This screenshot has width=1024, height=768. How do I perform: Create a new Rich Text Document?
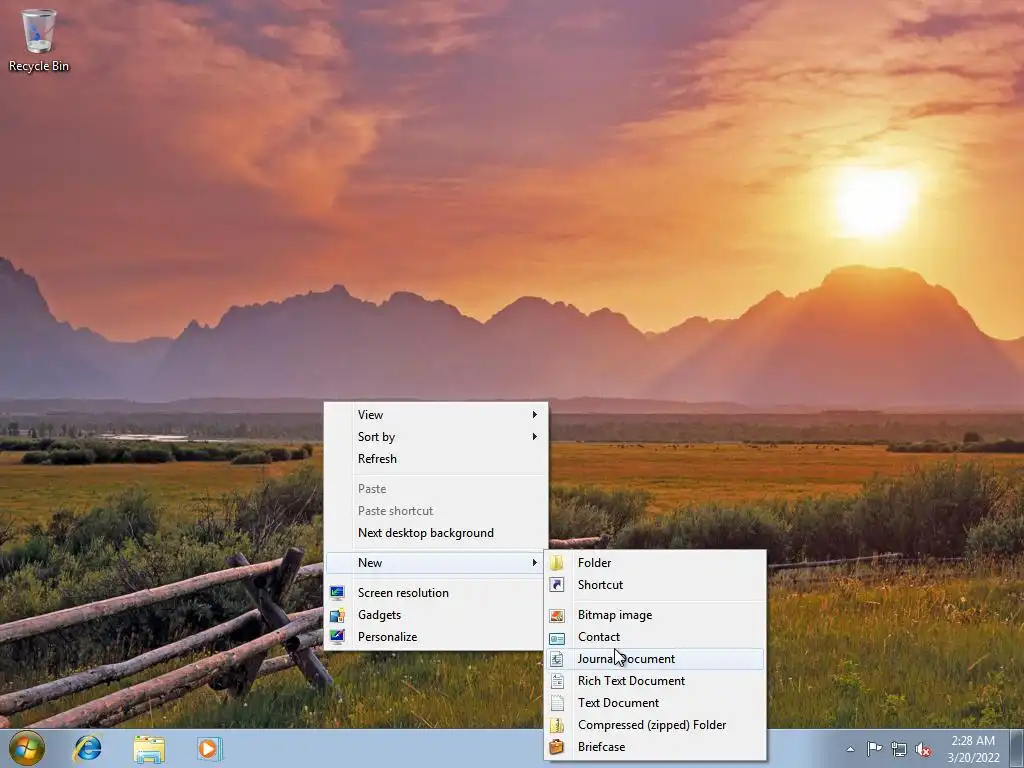click(655, 681)
